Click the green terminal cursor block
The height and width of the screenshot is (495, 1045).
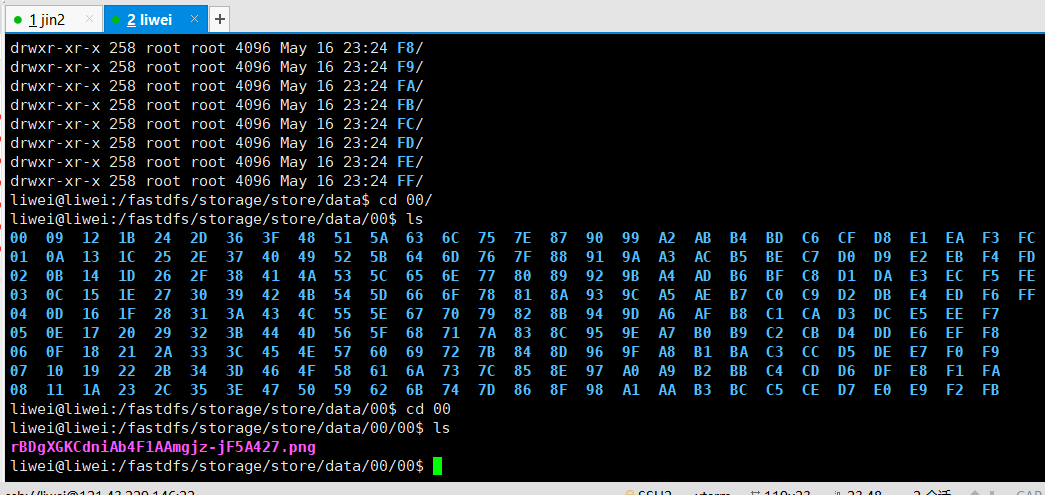[437, 466]
